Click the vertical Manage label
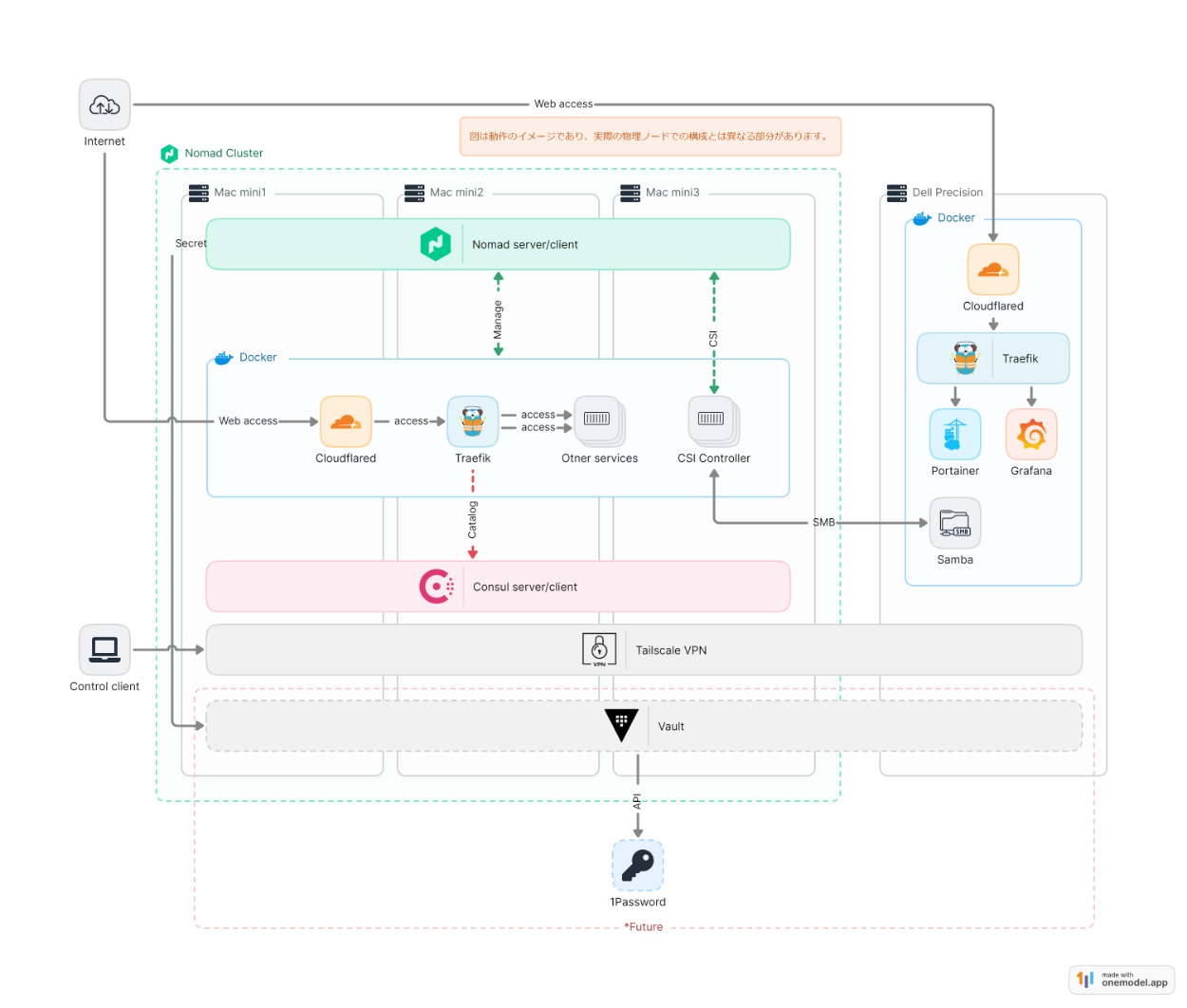Screen dimensions: 1187x1008 [x=498, y=320]
